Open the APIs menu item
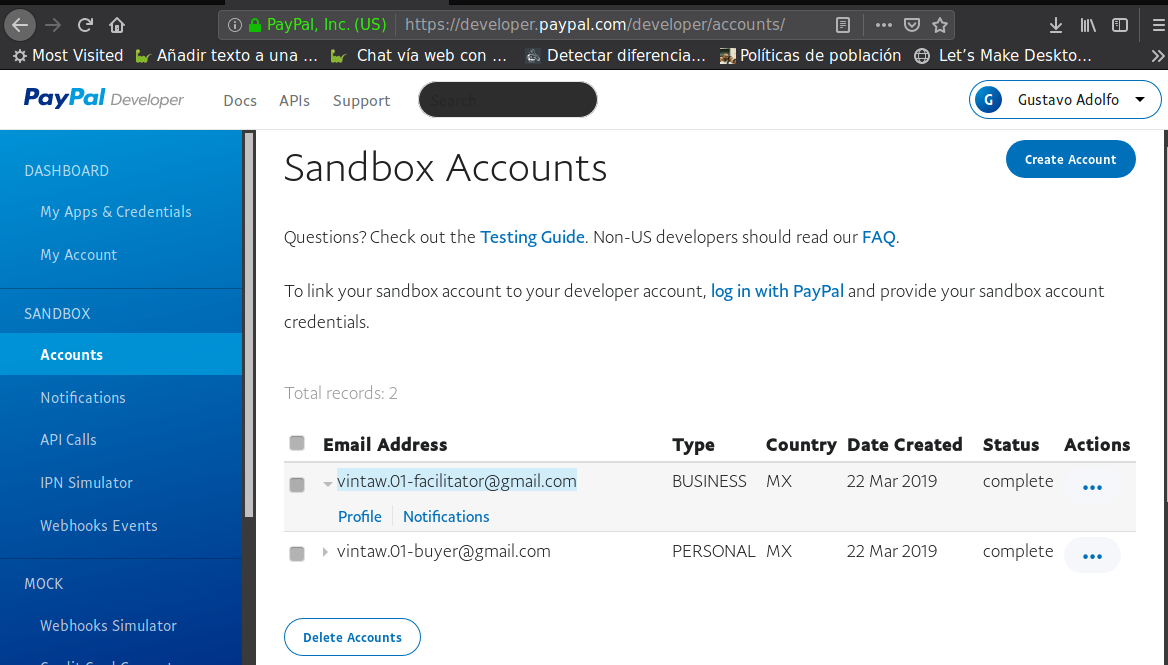This screenshot has height=665, width=1168. click(x=294, y=101)
